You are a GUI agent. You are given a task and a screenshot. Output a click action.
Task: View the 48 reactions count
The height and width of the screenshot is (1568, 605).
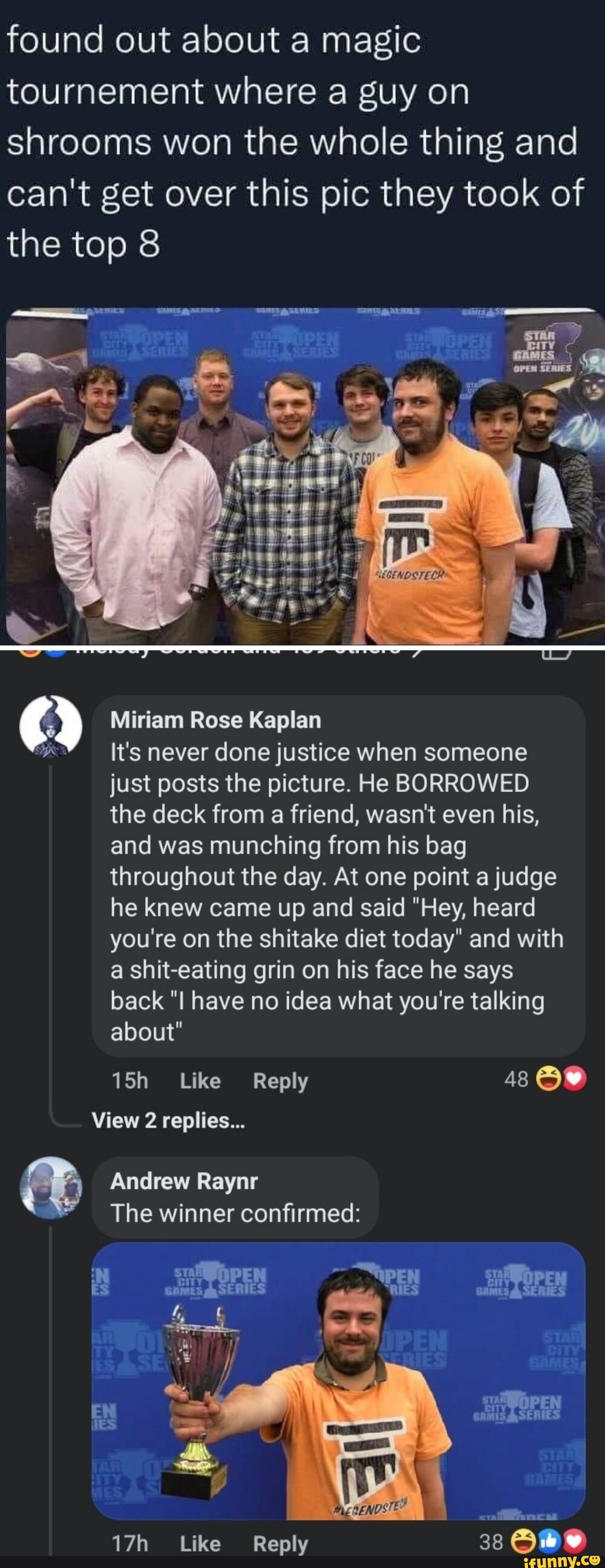(x=516, y=1080)
